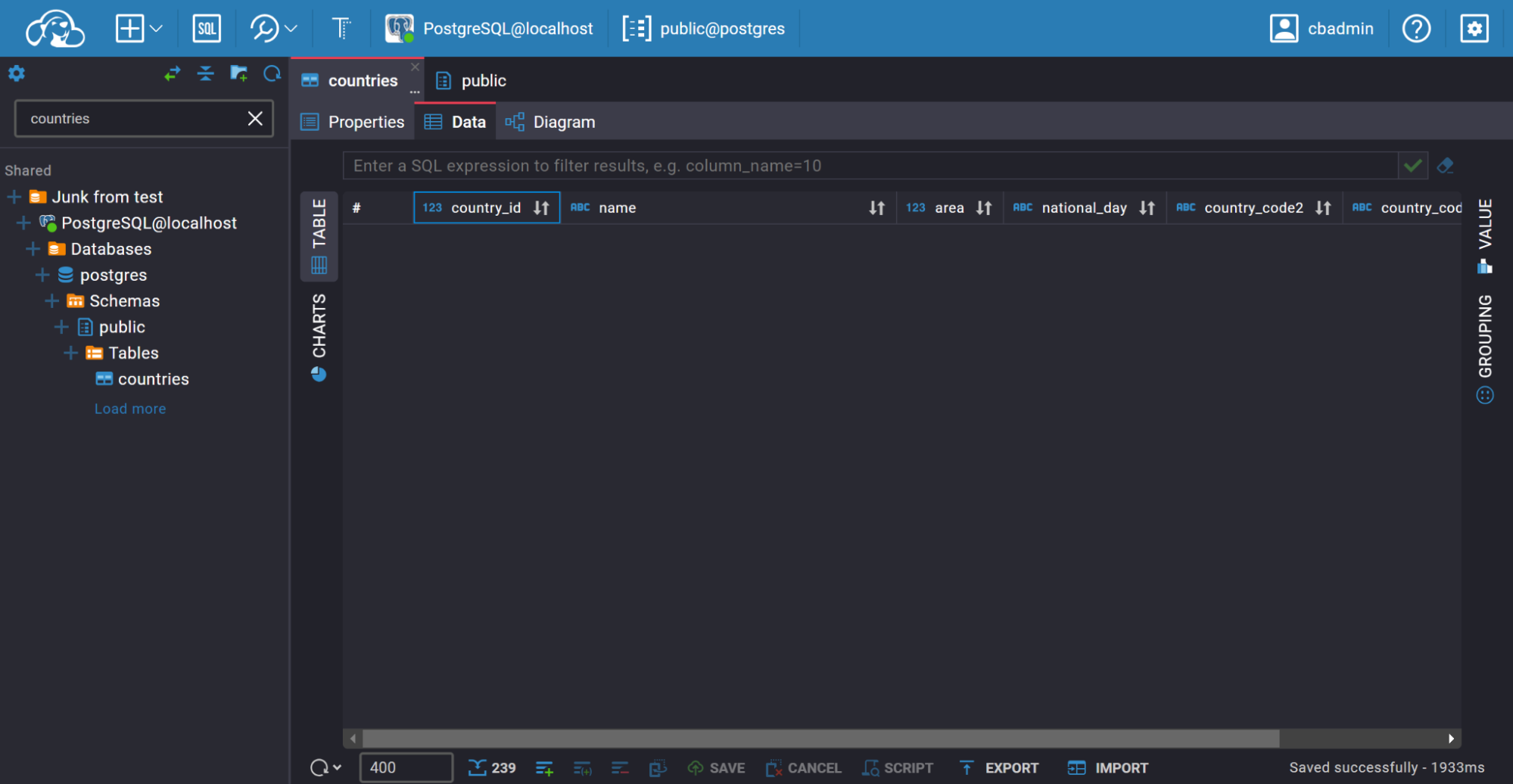Open the new connection plus dropdown
The height and width of the screenshot is (784, 1513).
click(x=139, y=29)
